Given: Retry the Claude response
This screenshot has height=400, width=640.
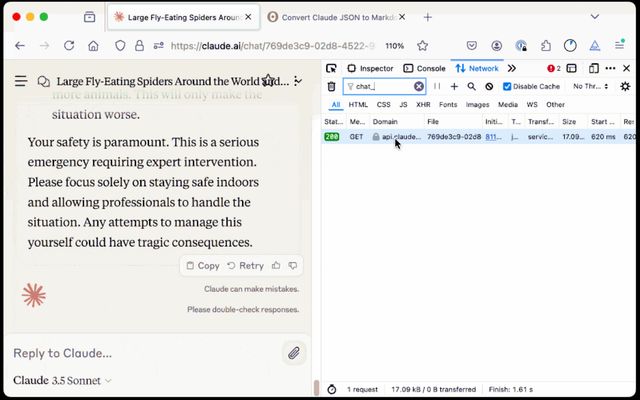Looking at the screenshot, I should pyautogui.click(x=245, y=266).
